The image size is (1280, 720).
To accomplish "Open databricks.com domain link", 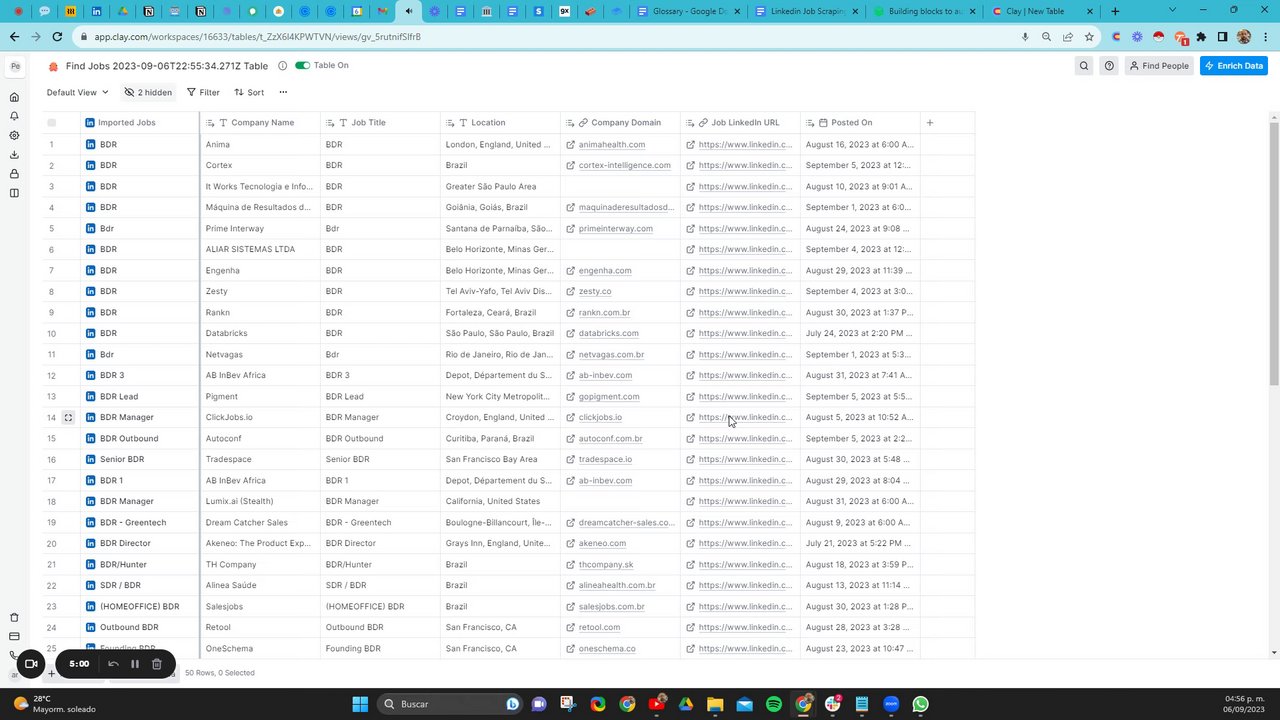I will [608, 334].
